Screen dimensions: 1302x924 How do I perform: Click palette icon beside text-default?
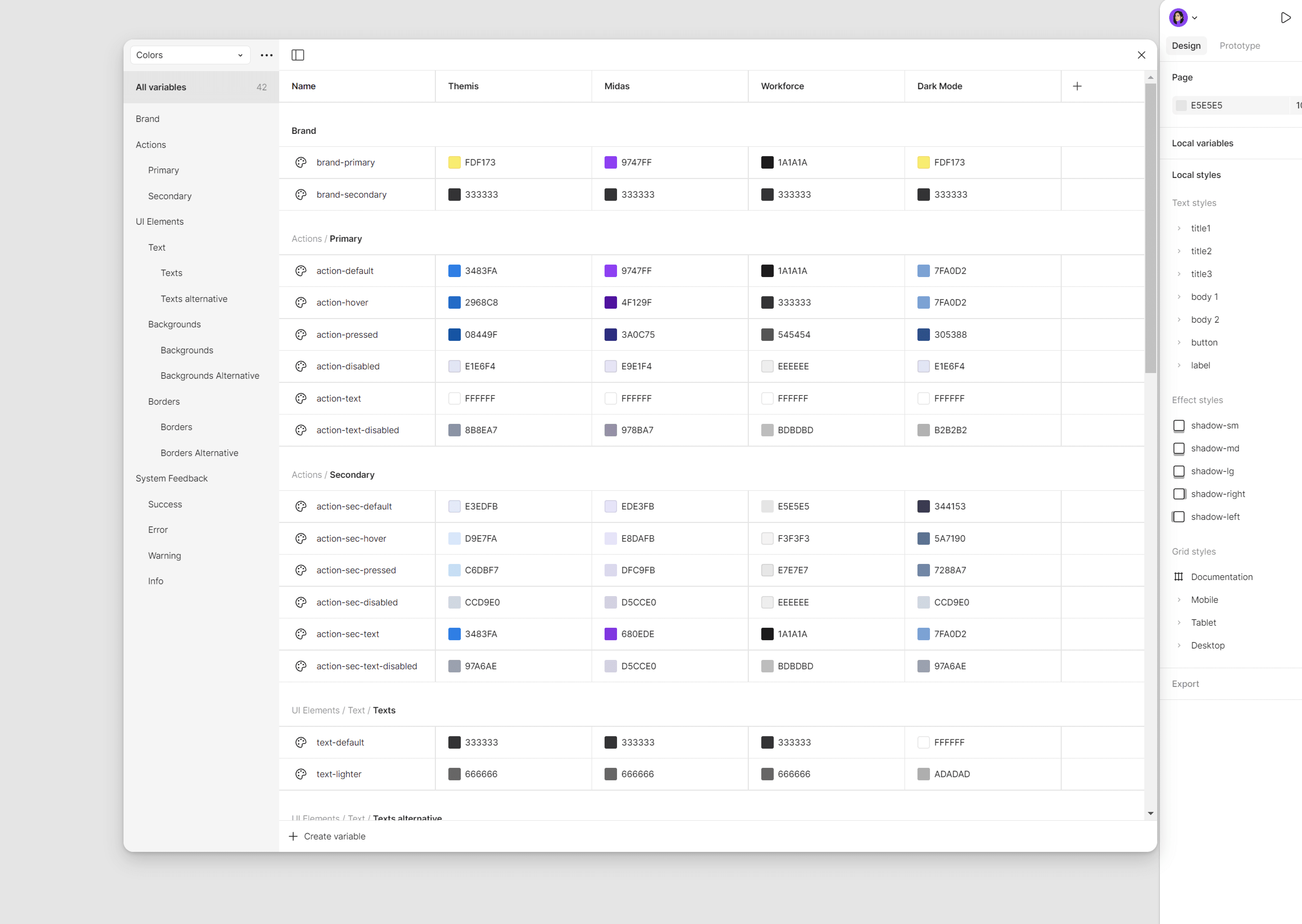[301, 742]
